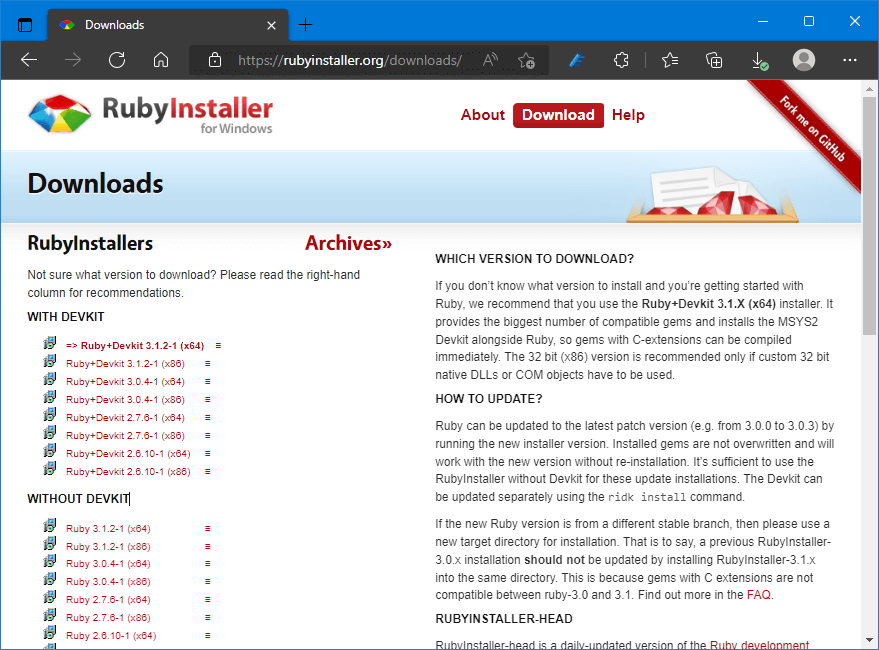Download Ruby 3.1.2-1 (x64) without Devkit
879x650 pixels.
[108, 529]
